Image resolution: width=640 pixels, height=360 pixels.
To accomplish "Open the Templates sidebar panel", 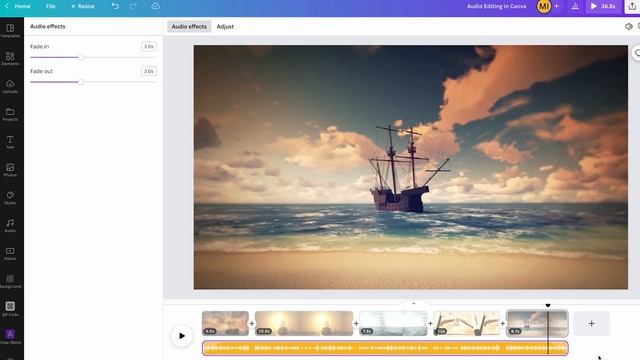I will (x=10, y=31).
